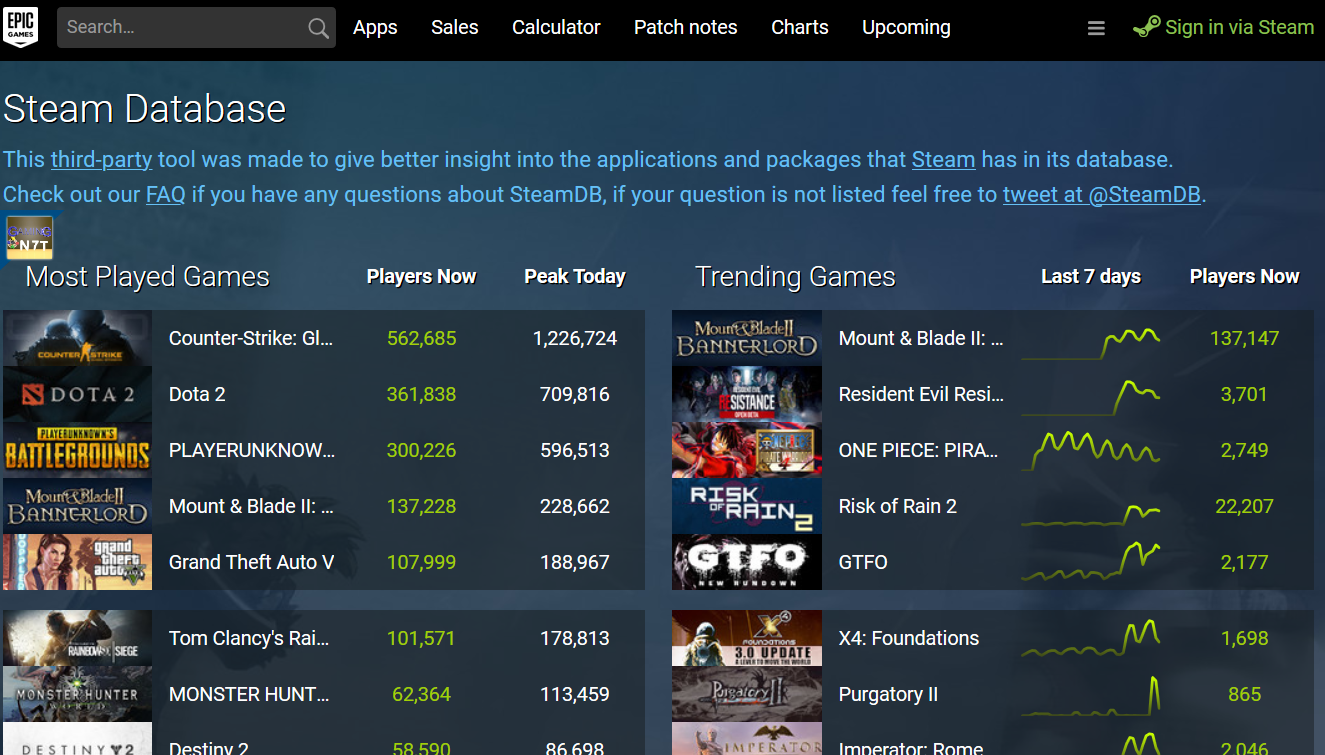The image size is (1325, 755).
Task: Click the Steam logo beside Sign in
Action: [x=1146, y=27]
